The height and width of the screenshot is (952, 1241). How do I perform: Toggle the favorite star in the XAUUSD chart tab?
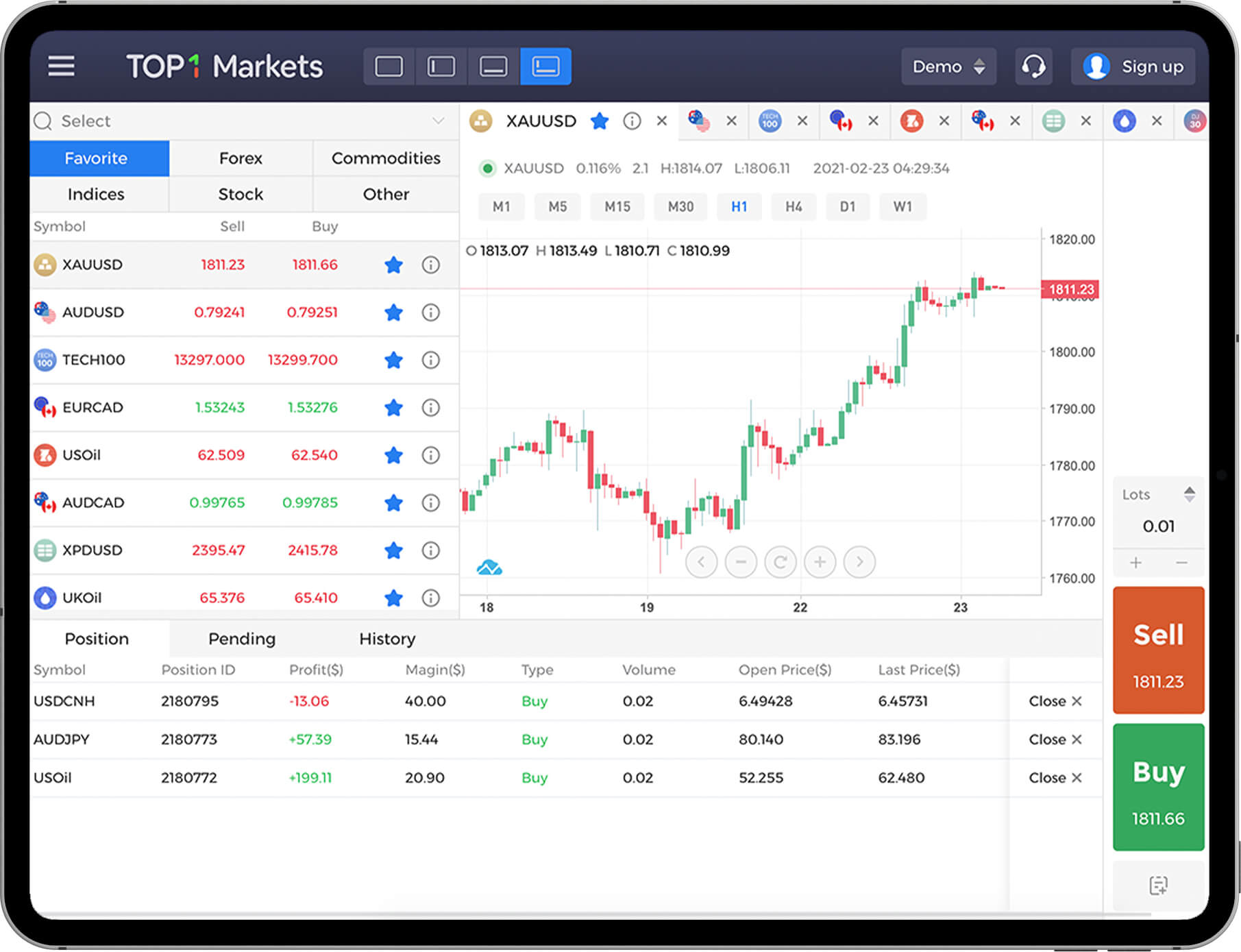[x=600, y=121]
